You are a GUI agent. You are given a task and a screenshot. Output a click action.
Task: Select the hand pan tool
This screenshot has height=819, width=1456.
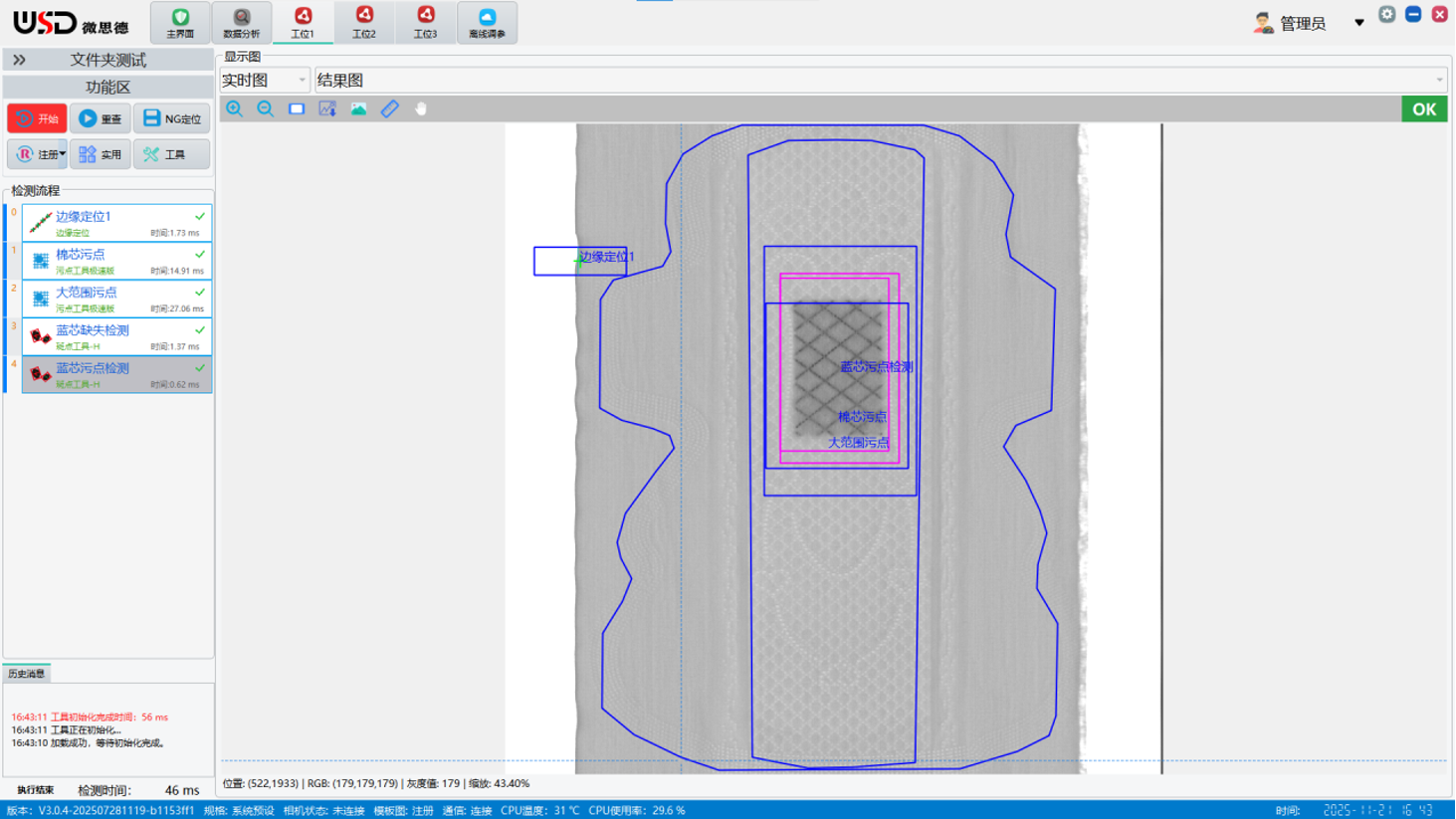(x=421, y=108)
